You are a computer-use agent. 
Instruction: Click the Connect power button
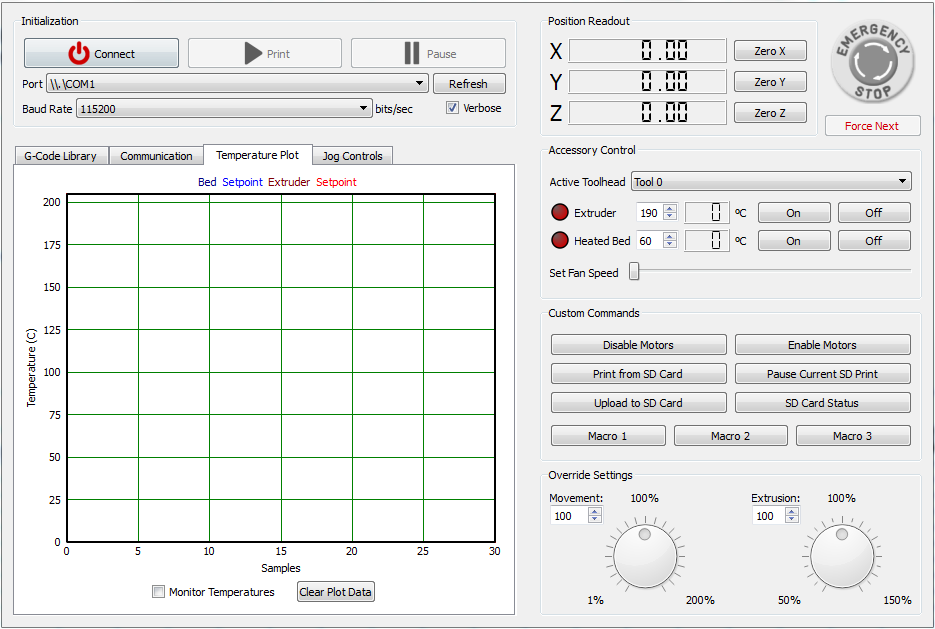[x=101, y=54]
